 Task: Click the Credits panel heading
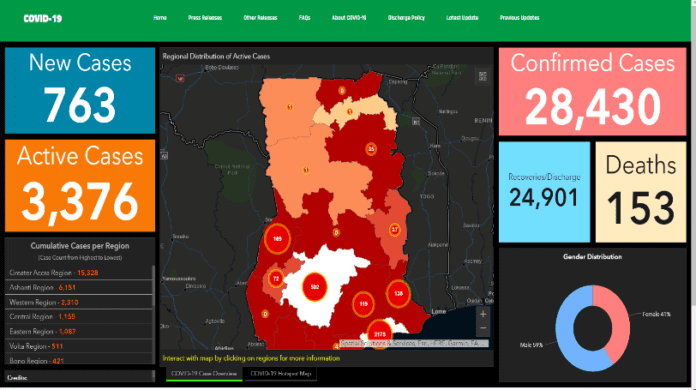[x=17, y=378]
